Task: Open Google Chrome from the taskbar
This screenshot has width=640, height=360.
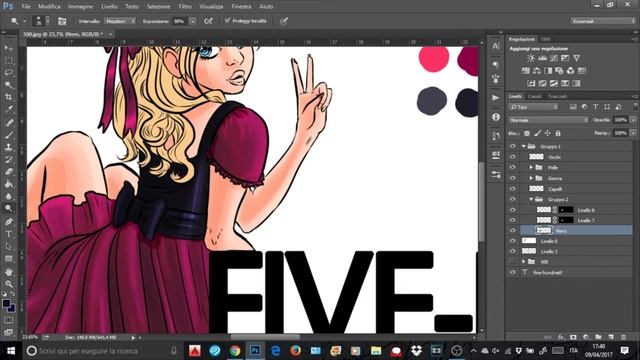Action: pyautogui.click(x=235, y=351)
